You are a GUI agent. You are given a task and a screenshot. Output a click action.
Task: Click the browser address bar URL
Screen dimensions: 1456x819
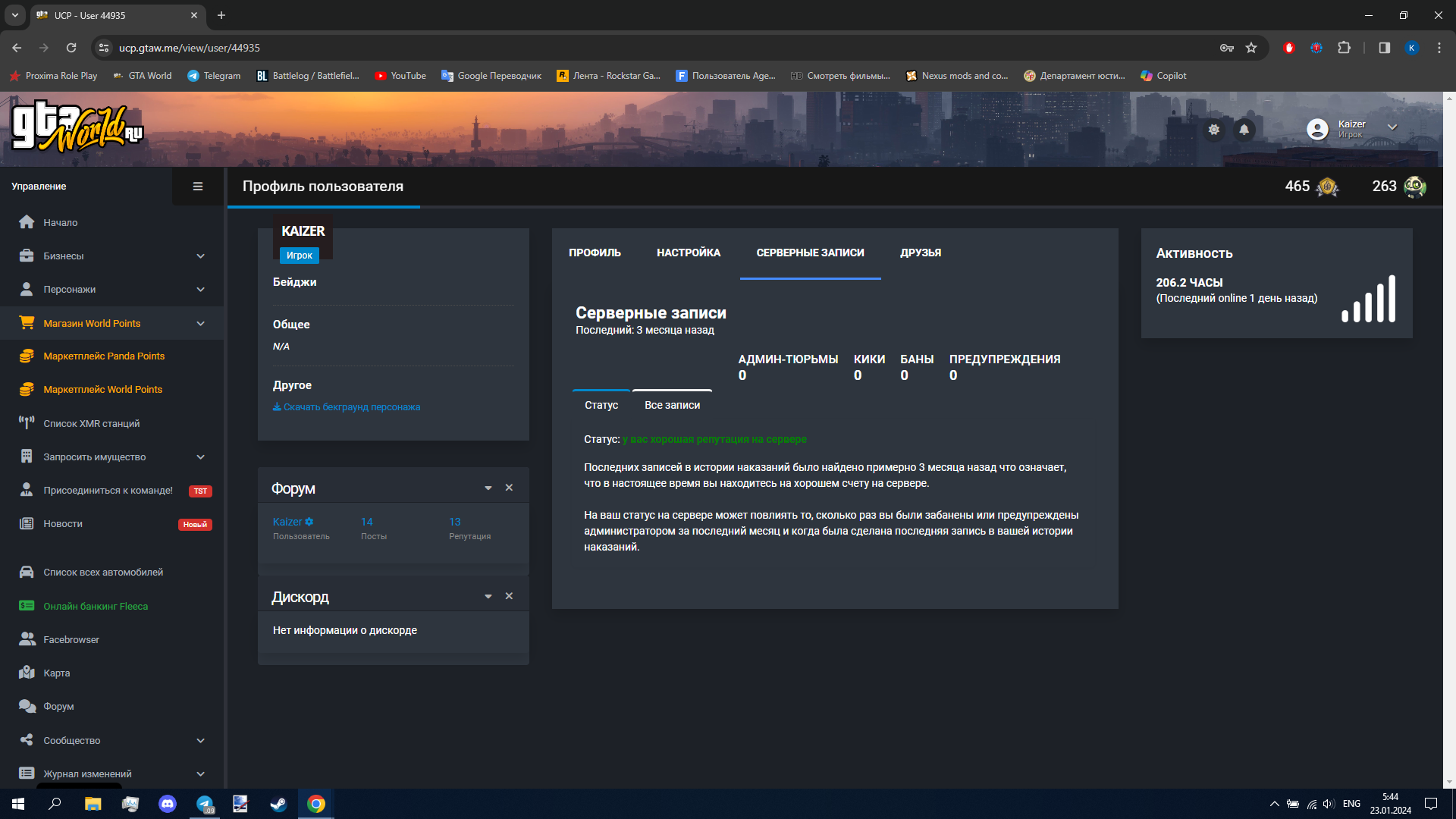click(x=190, y=48)
